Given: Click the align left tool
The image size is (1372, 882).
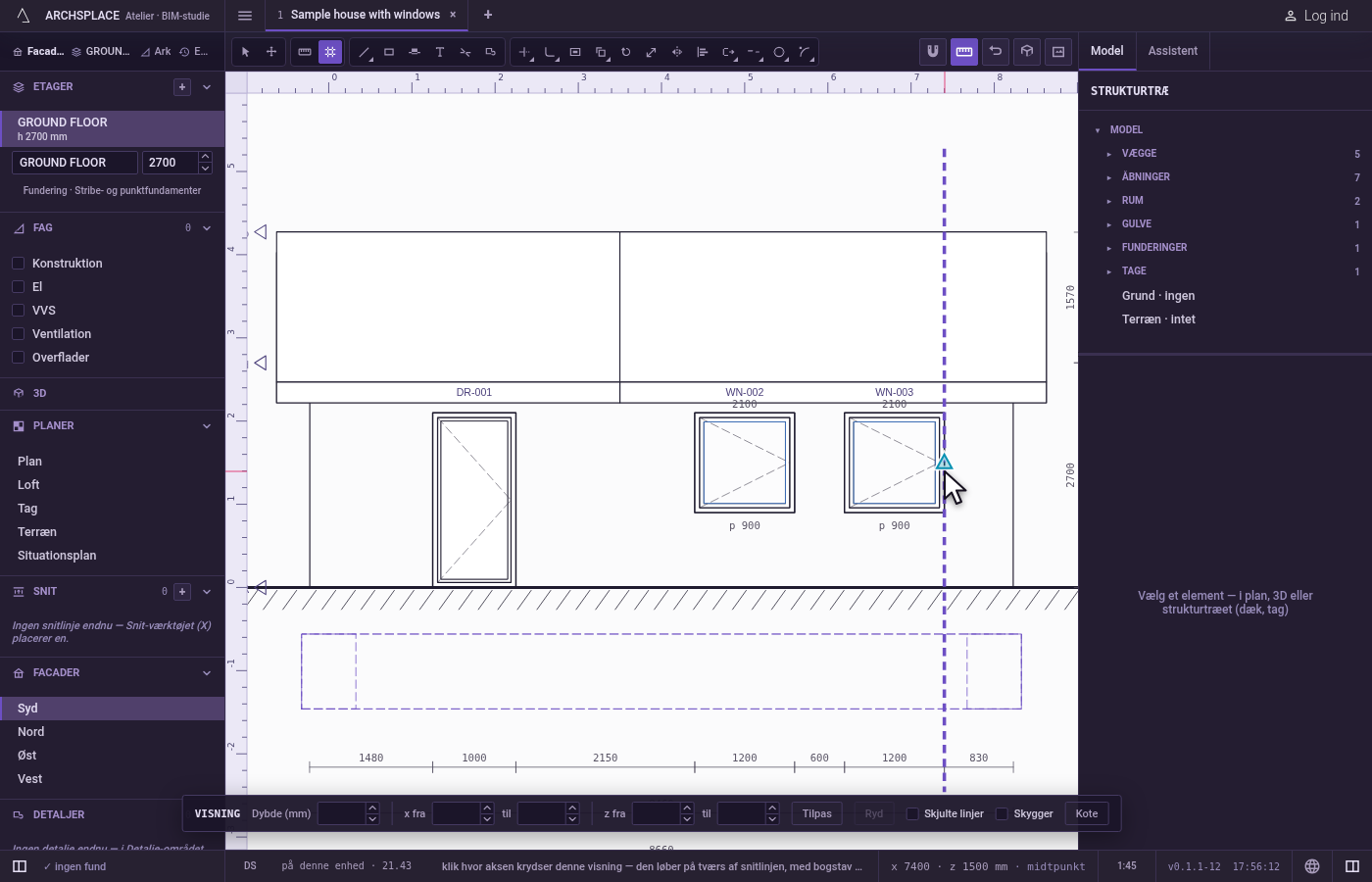Looking at the screenshot, I should coord(703,52).
